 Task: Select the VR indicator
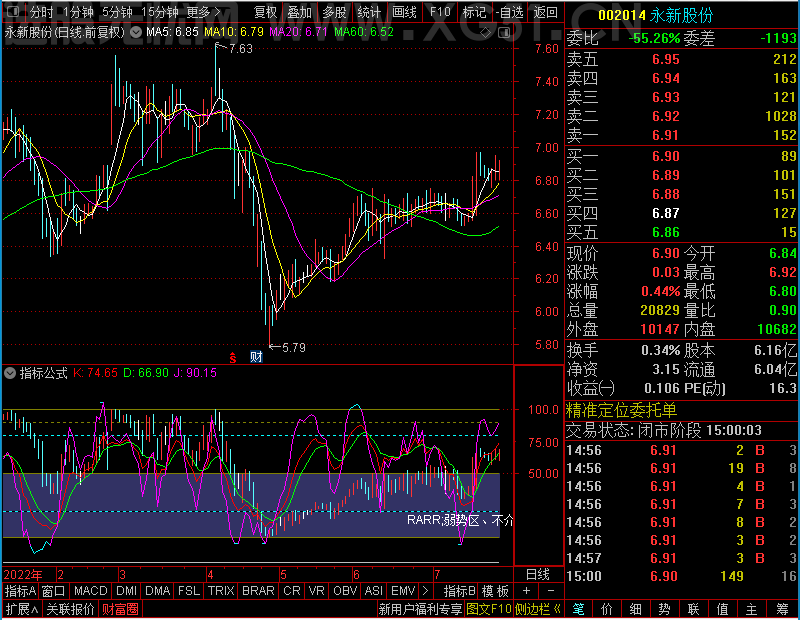click(x=316, y=591)
